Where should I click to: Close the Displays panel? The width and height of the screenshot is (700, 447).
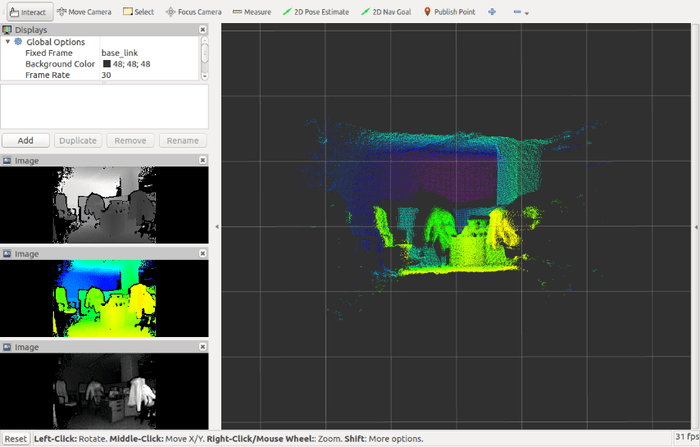(203, 30)
